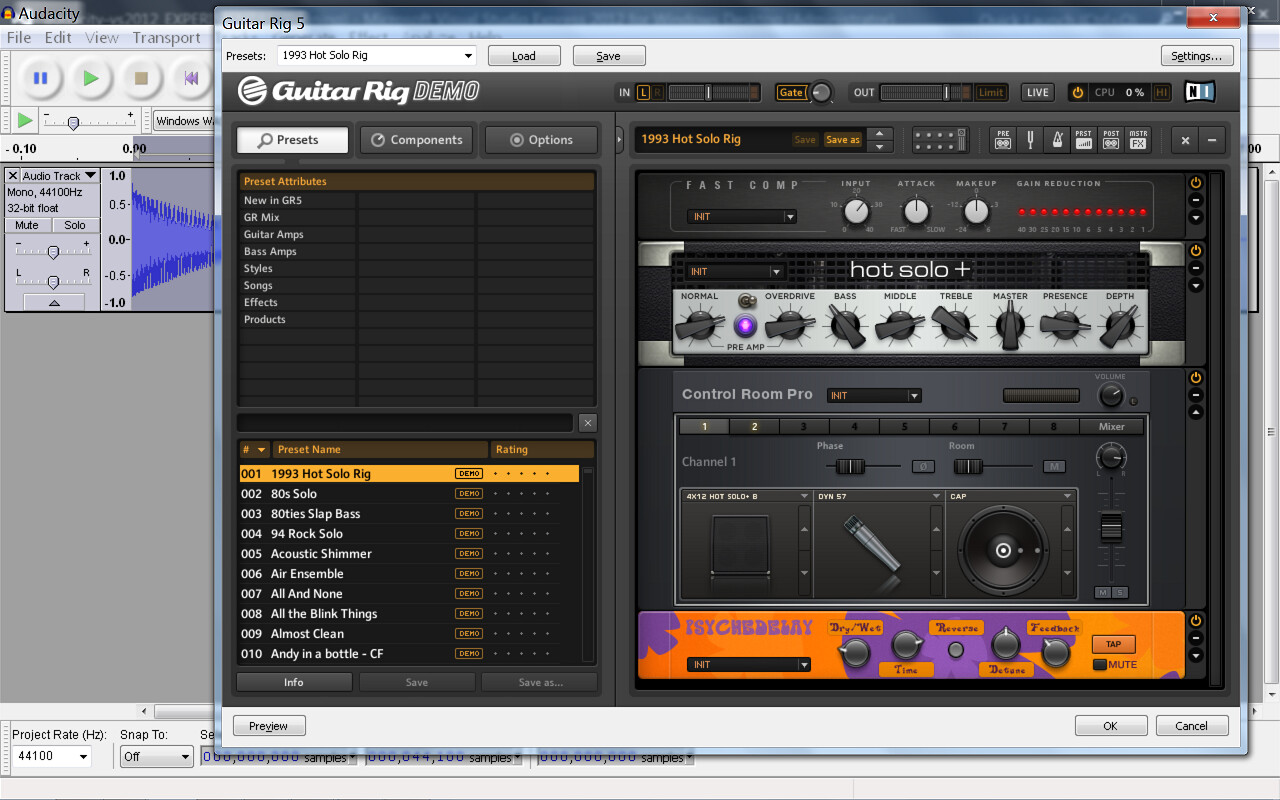Check the Psychedelay MUTE box
Screen dimensions: 1280x800
(1100, 665)
